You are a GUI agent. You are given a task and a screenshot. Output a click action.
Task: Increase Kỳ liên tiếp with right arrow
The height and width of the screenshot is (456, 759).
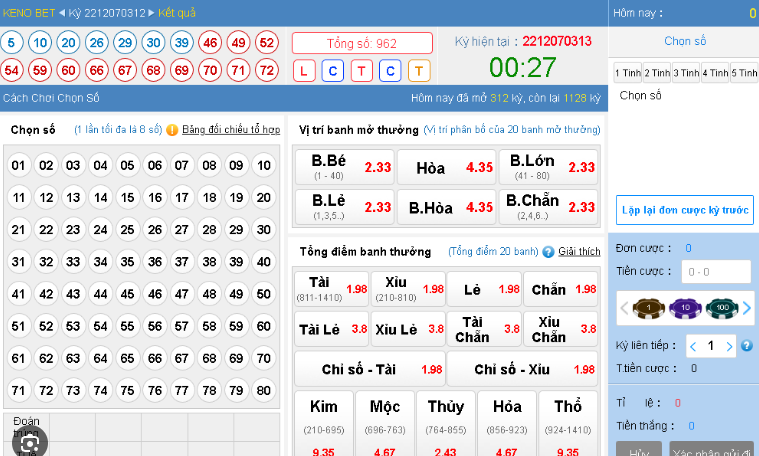click(730, 346)
